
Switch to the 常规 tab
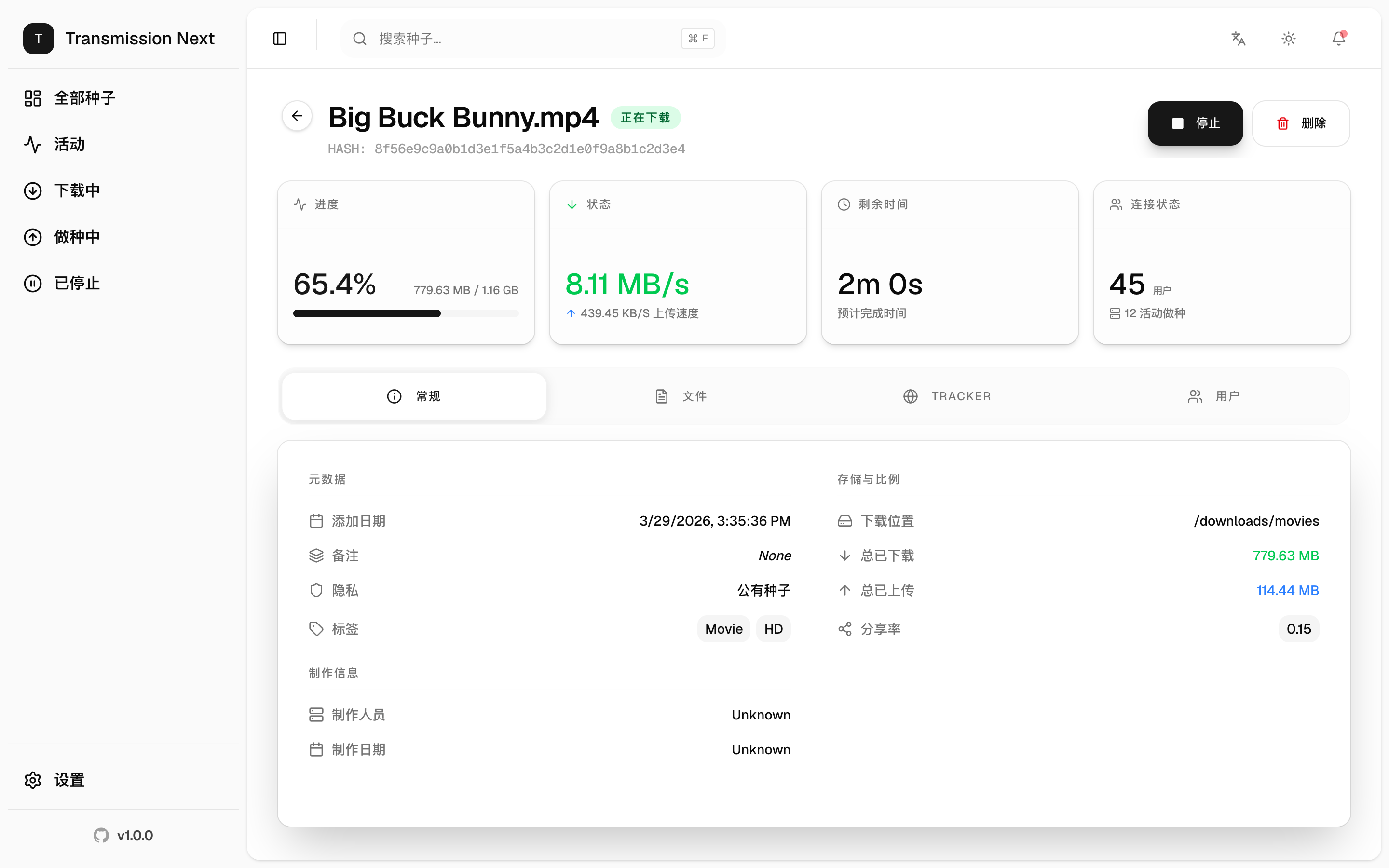[x=414, y=396]
